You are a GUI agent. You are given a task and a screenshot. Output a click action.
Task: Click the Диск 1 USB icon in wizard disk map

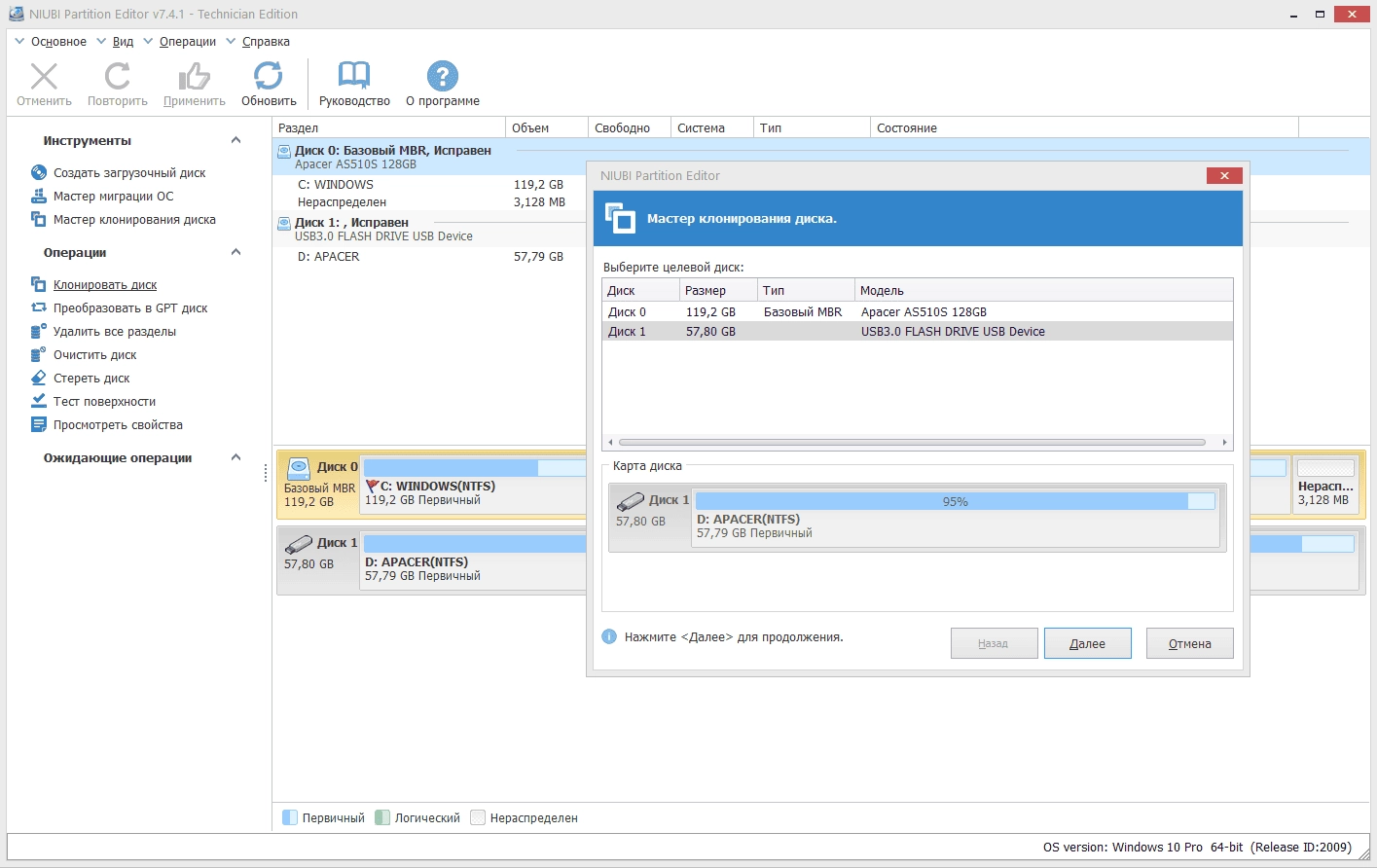tap(631, 500)
